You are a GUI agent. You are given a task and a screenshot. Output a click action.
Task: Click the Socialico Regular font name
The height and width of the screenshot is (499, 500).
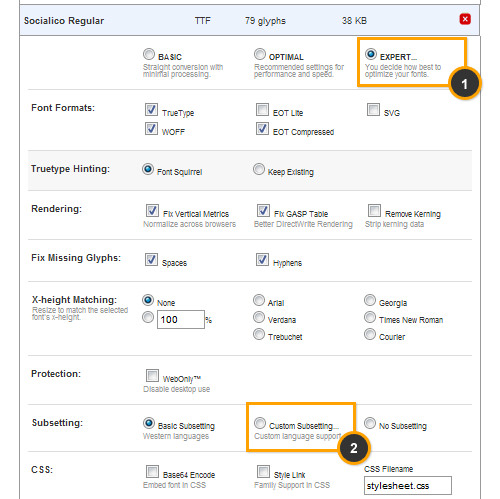pos(64,21)
